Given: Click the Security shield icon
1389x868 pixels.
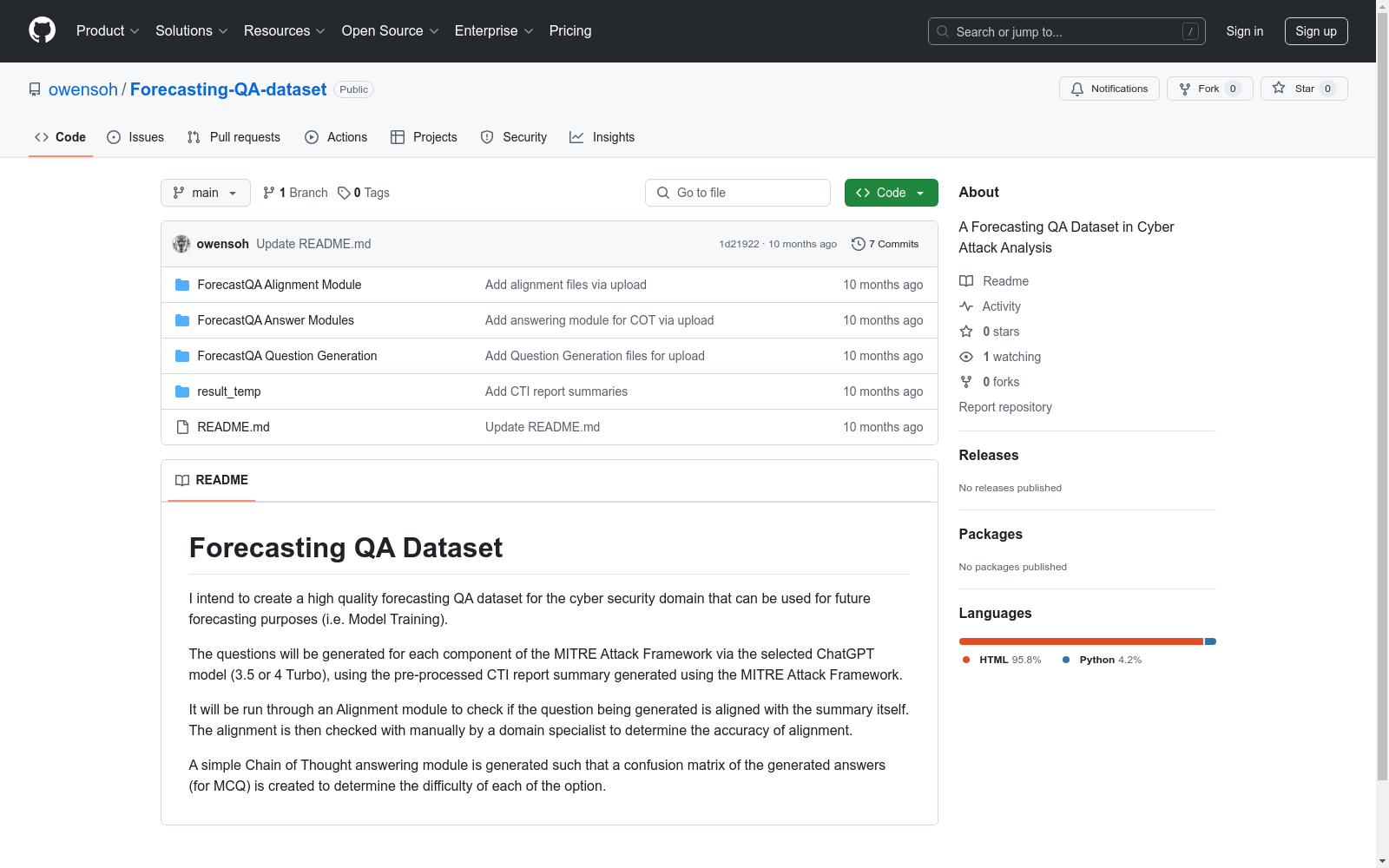Looking at the screenshot, I should click(487, 137).
